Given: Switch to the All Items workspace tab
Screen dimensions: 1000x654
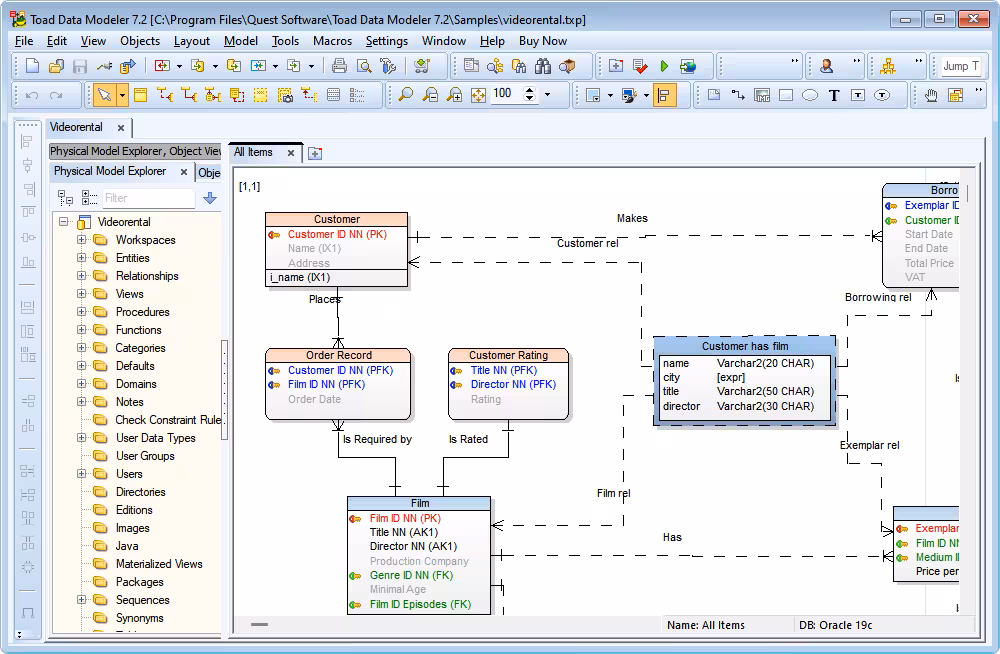Looking at the screenshot, I should [x=253, y=152].
